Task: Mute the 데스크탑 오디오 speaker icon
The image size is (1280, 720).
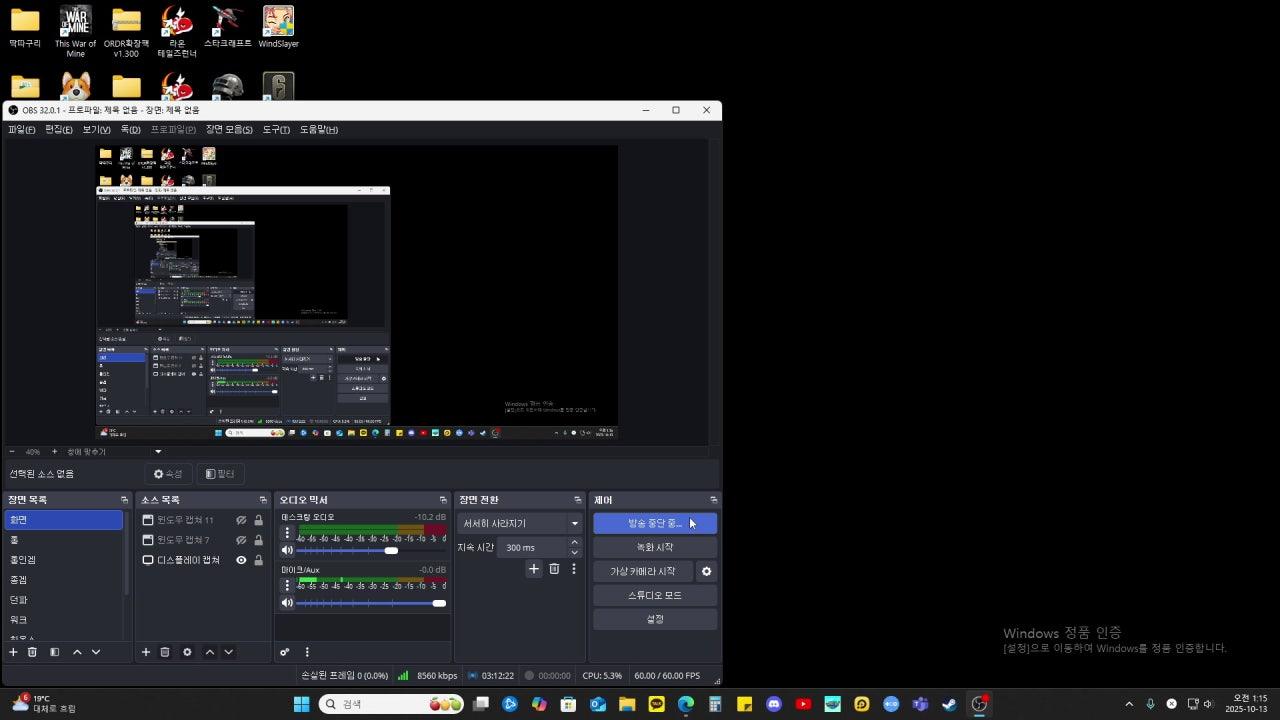Action: (287, 550)
